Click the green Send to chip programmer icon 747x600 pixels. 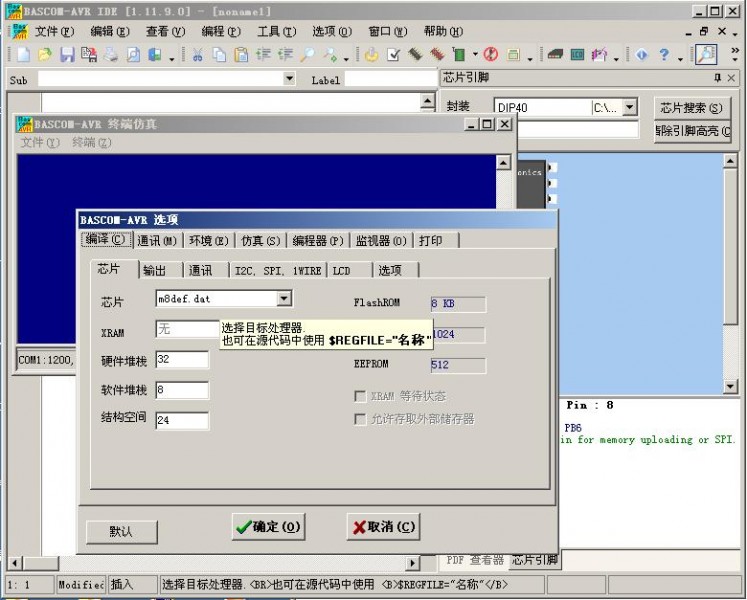click(459, 54)
